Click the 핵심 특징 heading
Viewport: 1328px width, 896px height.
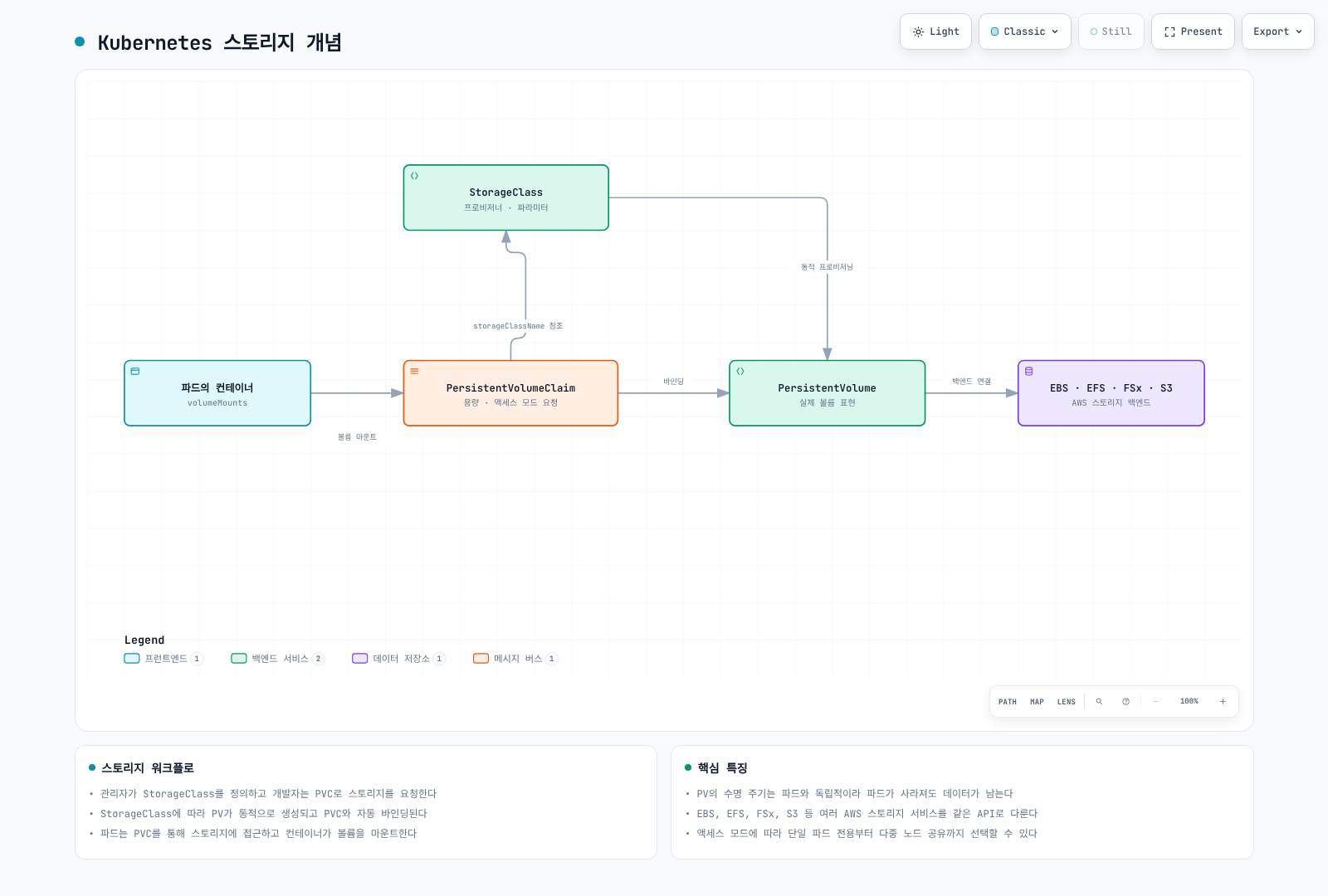coord(722,768)
